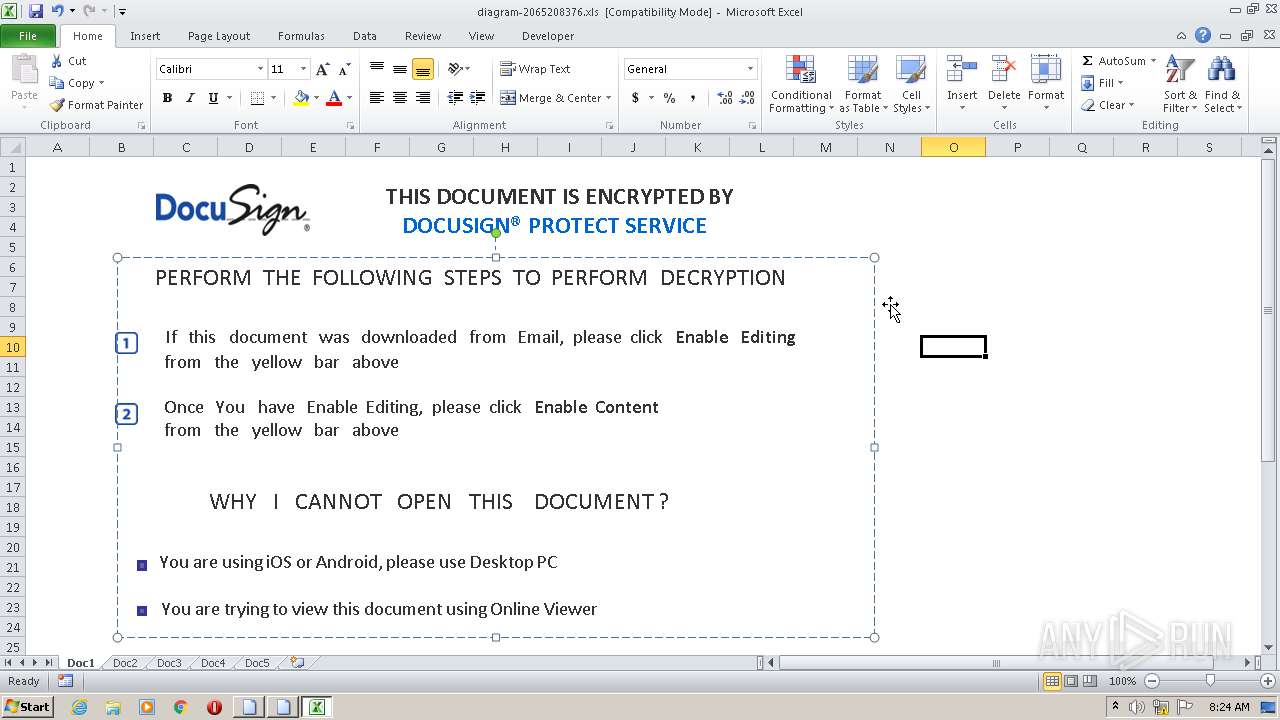This screenshot has width=1280, height=720.
Task: Open Conditional Formatting menu
Action: (x=800, y=85)
